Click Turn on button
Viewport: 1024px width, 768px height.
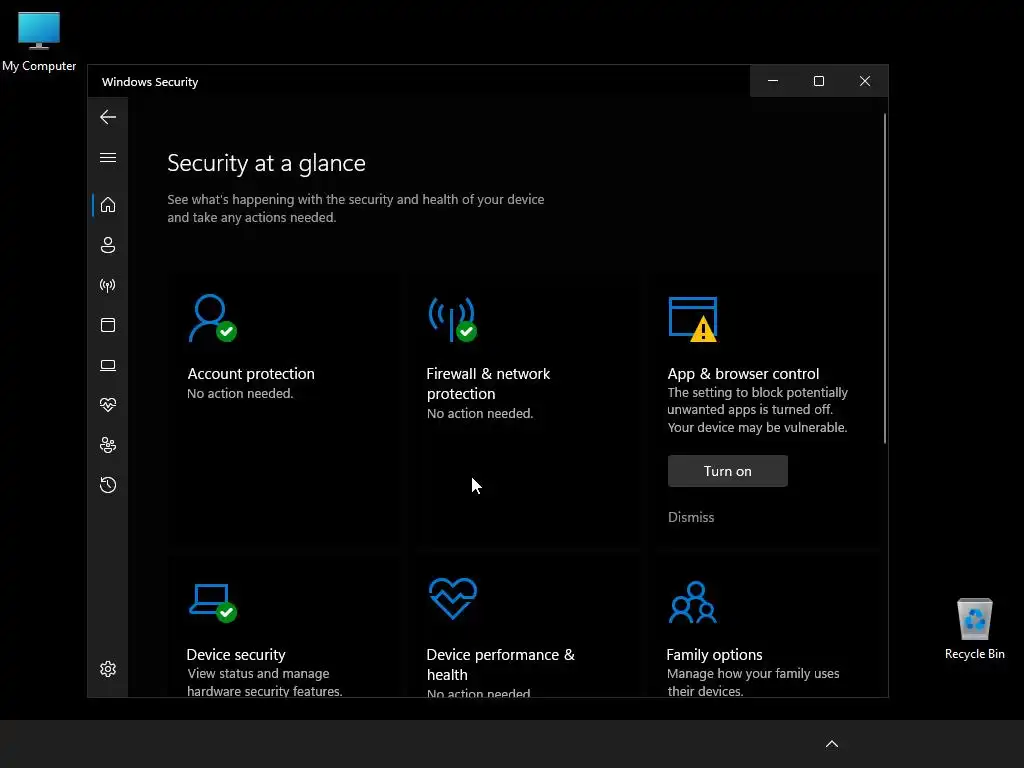tap(728, 471)
